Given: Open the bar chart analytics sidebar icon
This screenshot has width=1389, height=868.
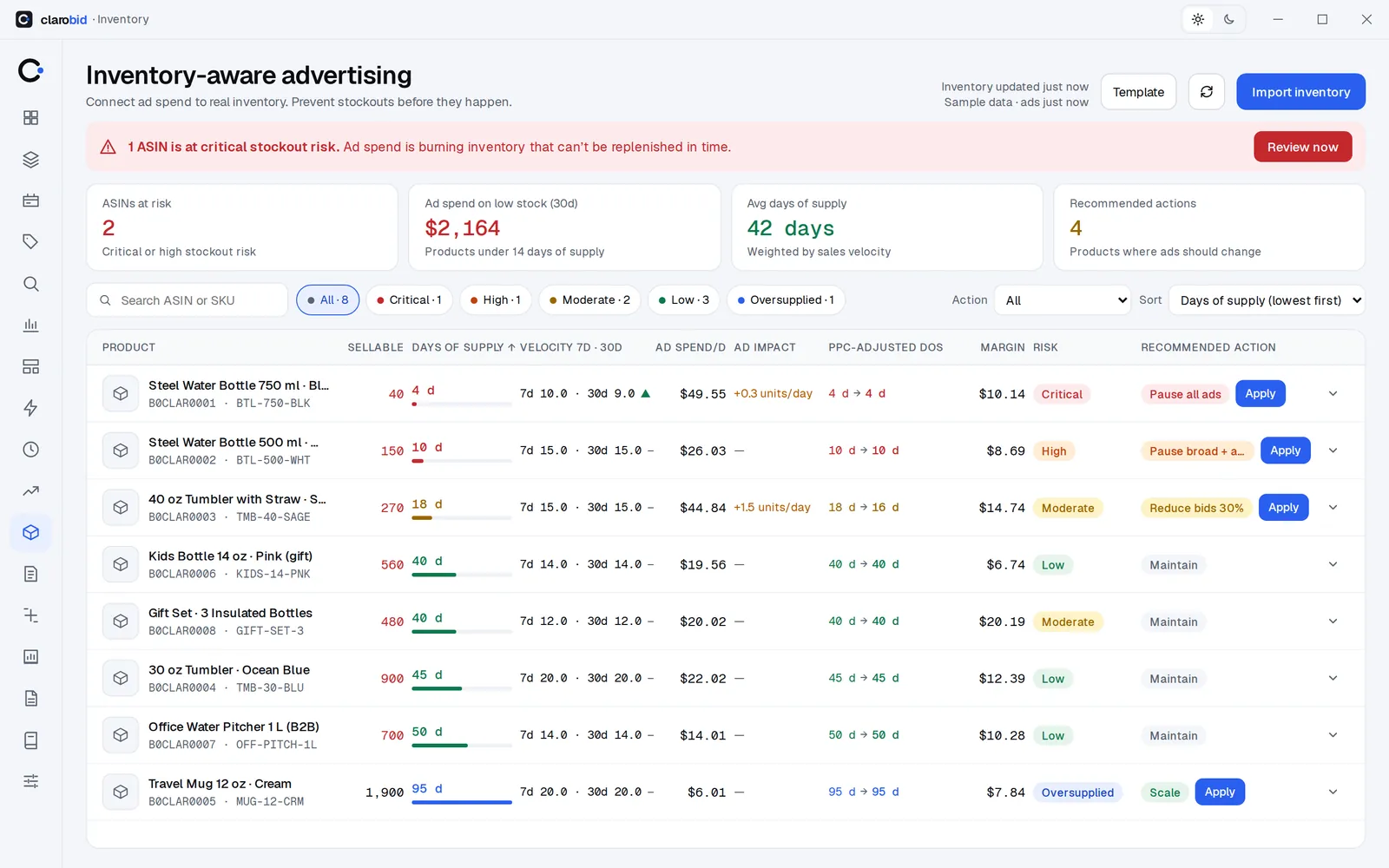Looking at the screenshot, I should tap(31, 325).
